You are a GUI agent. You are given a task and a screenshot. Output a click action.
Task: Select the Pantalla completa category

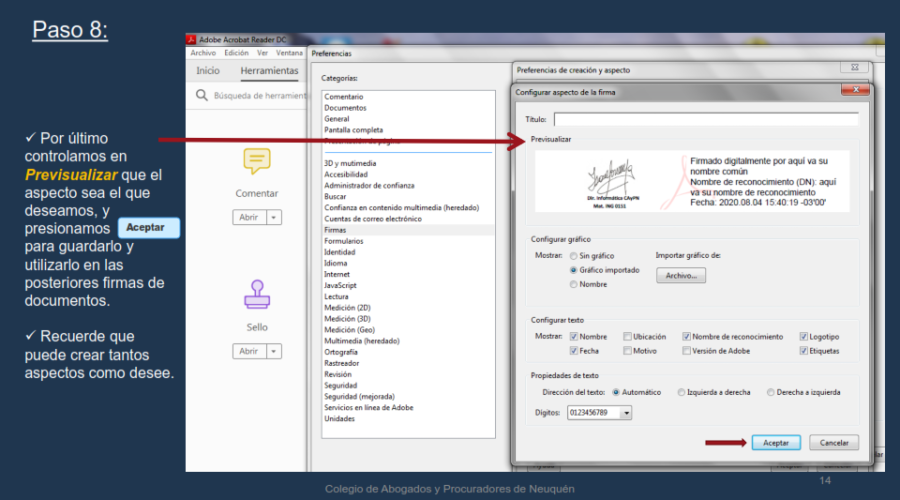coord(354,130)
